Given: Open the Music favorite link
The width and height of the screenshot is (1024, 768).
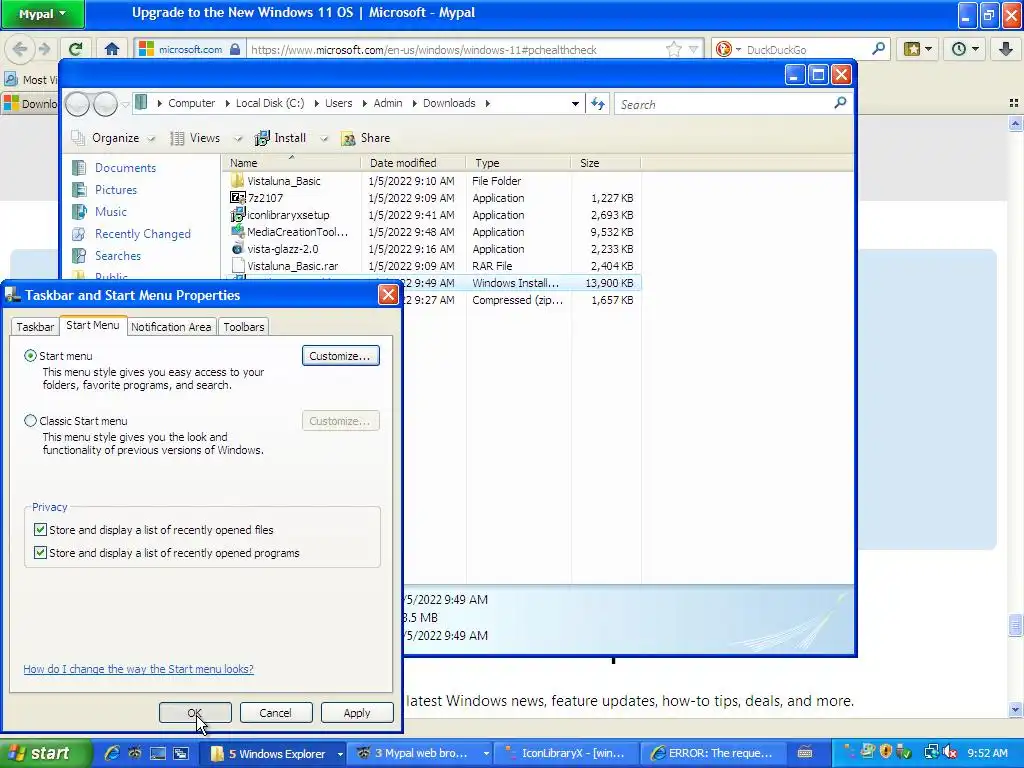Looking at the screenshot, I should coord(110,212).
